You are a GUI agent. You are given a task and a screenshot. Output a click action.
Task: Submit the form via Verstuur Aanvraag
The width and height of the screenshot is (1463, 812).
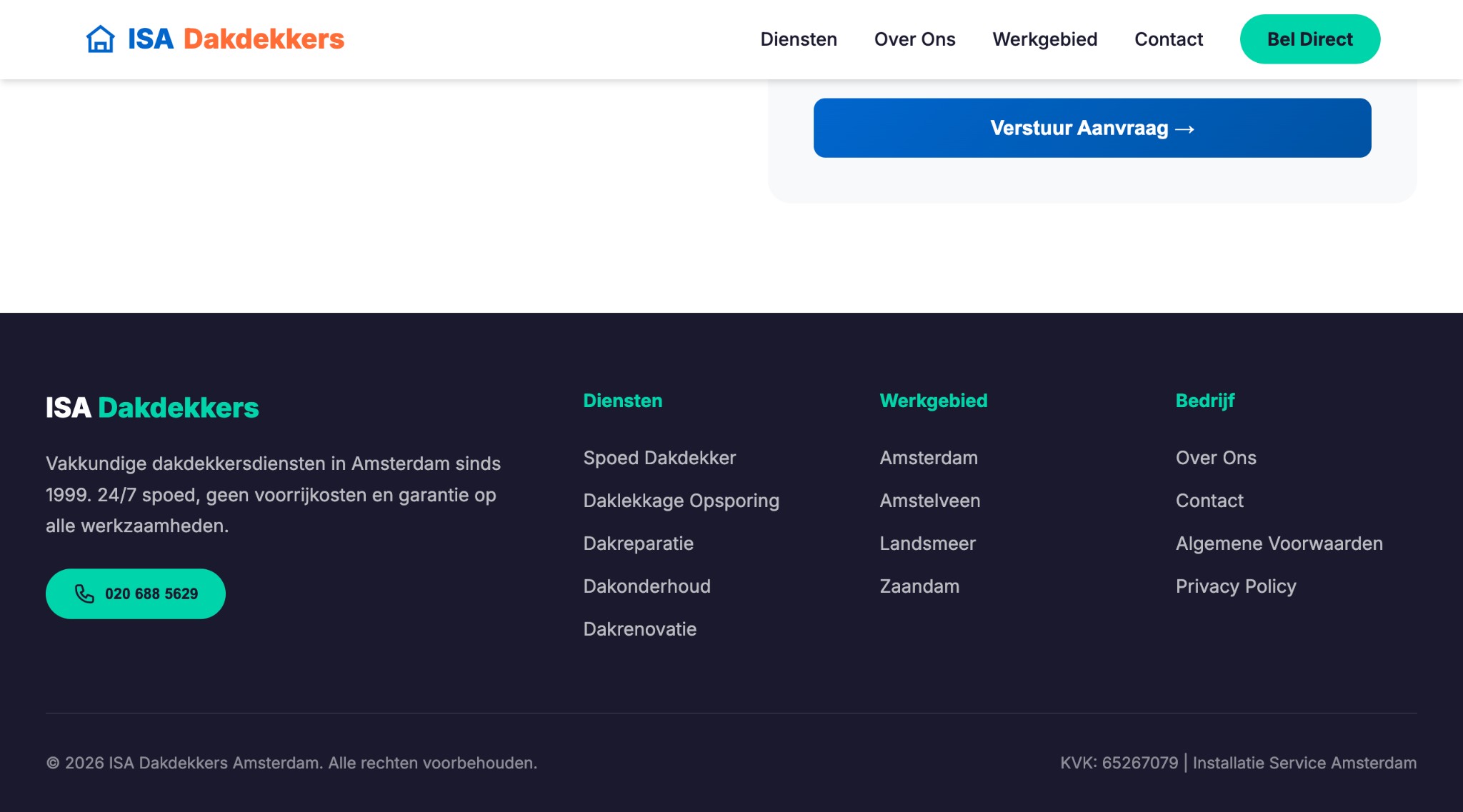tap(1092, 128)
